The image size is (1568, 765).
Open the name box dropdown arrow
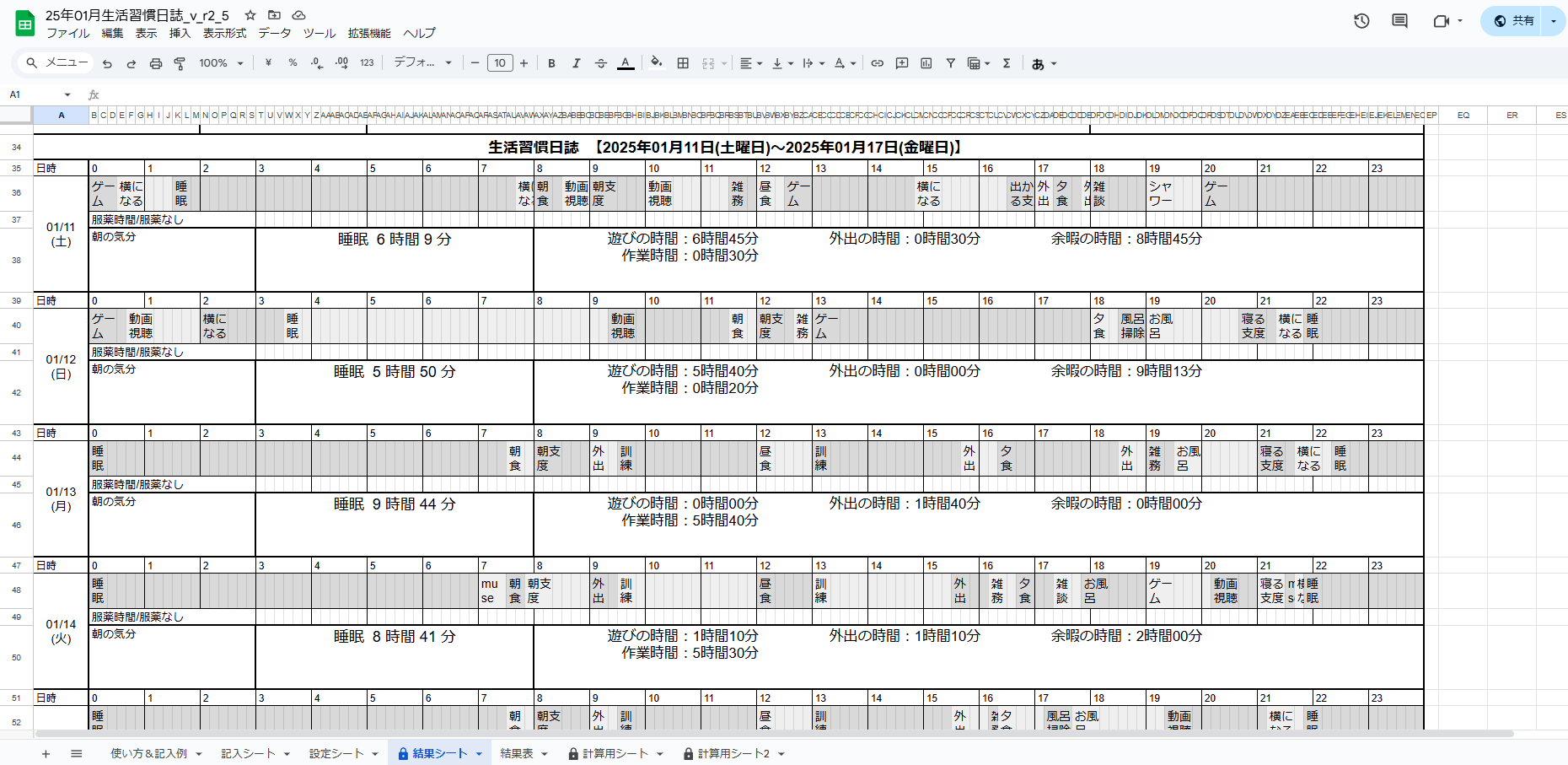(x=67, y=94)
